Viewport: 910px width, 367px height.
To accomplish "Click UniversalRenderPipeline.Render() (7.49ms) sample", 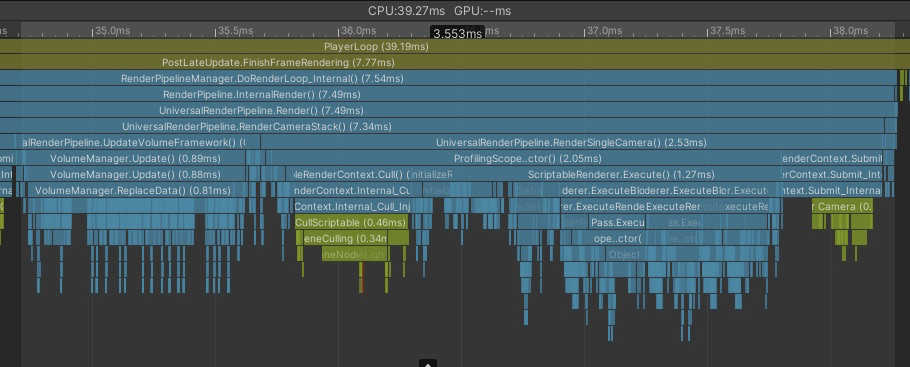I will pos(447,110).
